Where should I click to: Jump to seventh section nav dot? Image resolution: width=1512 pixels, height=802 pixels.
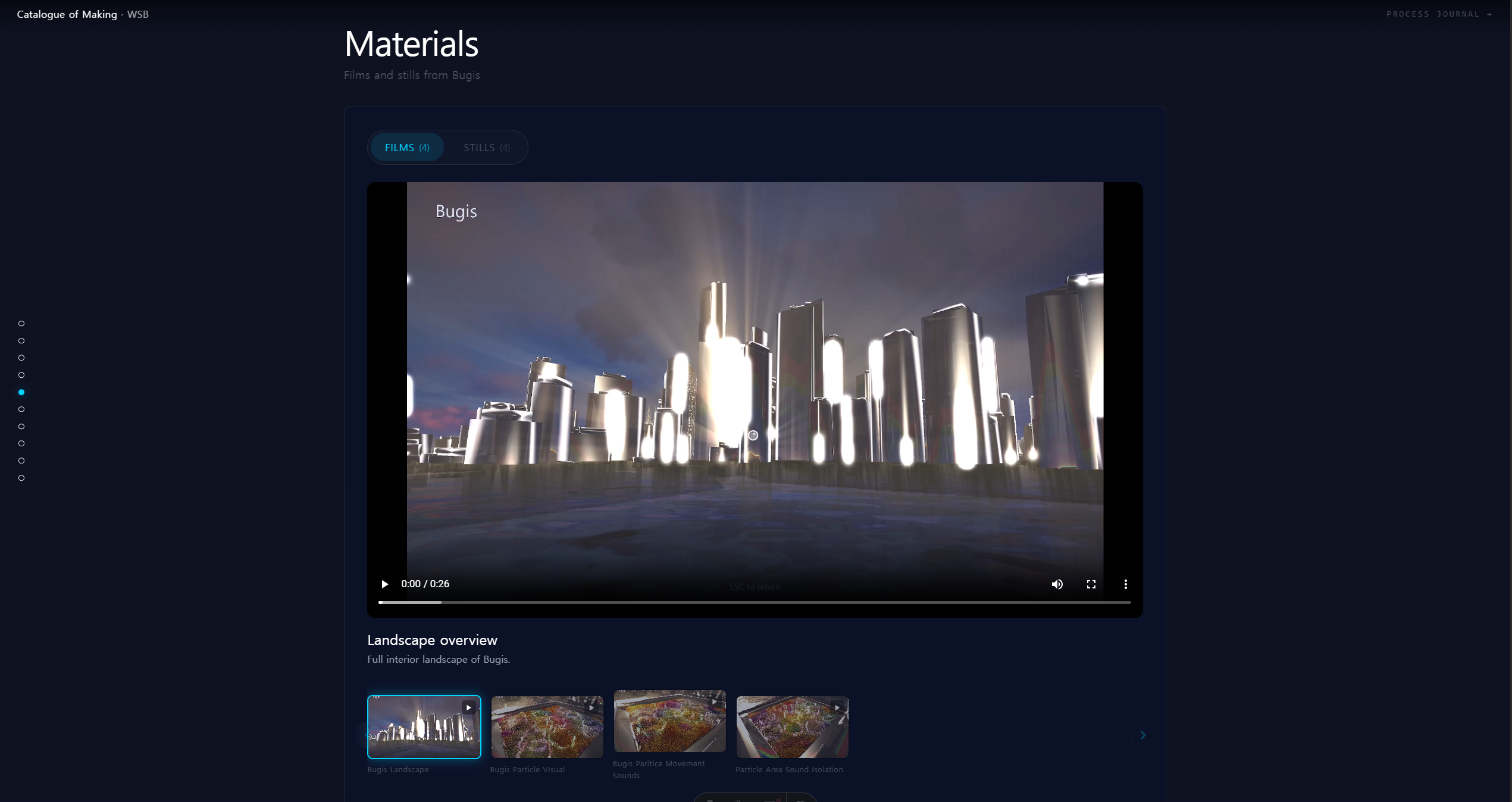(x=21, y=427)
